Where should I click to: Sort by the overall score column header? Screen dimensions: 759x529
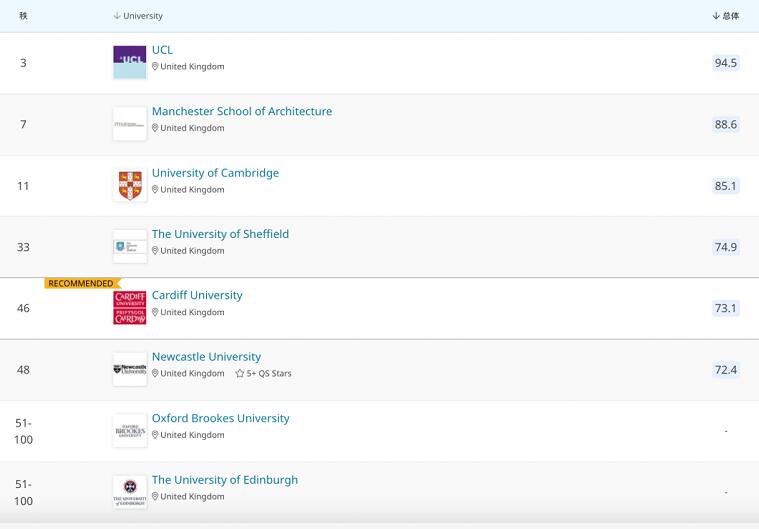pyautogui.click(x=726, y=16)
